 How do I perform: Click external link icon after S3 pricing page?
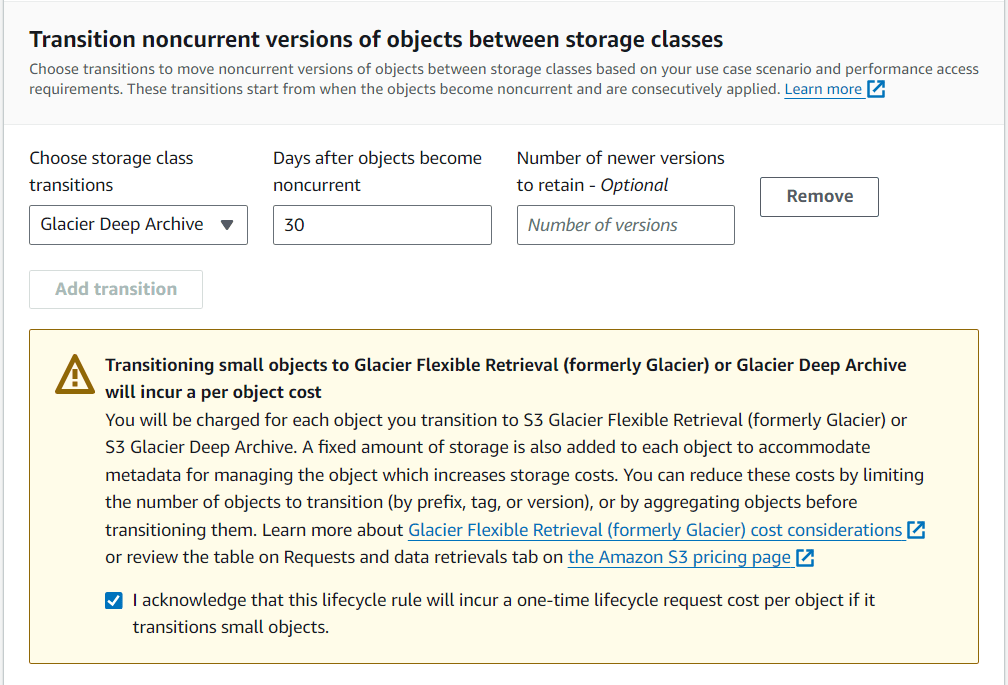tap(805, 557)
